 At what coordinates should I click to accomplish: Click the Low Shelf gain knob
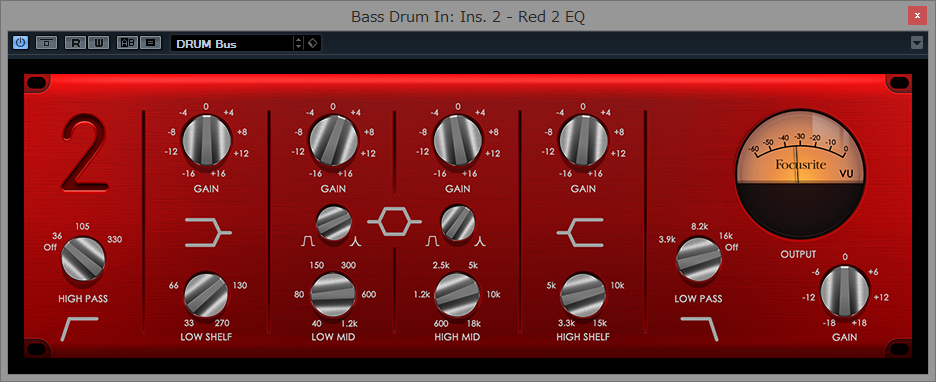click(x=206, y=141)
